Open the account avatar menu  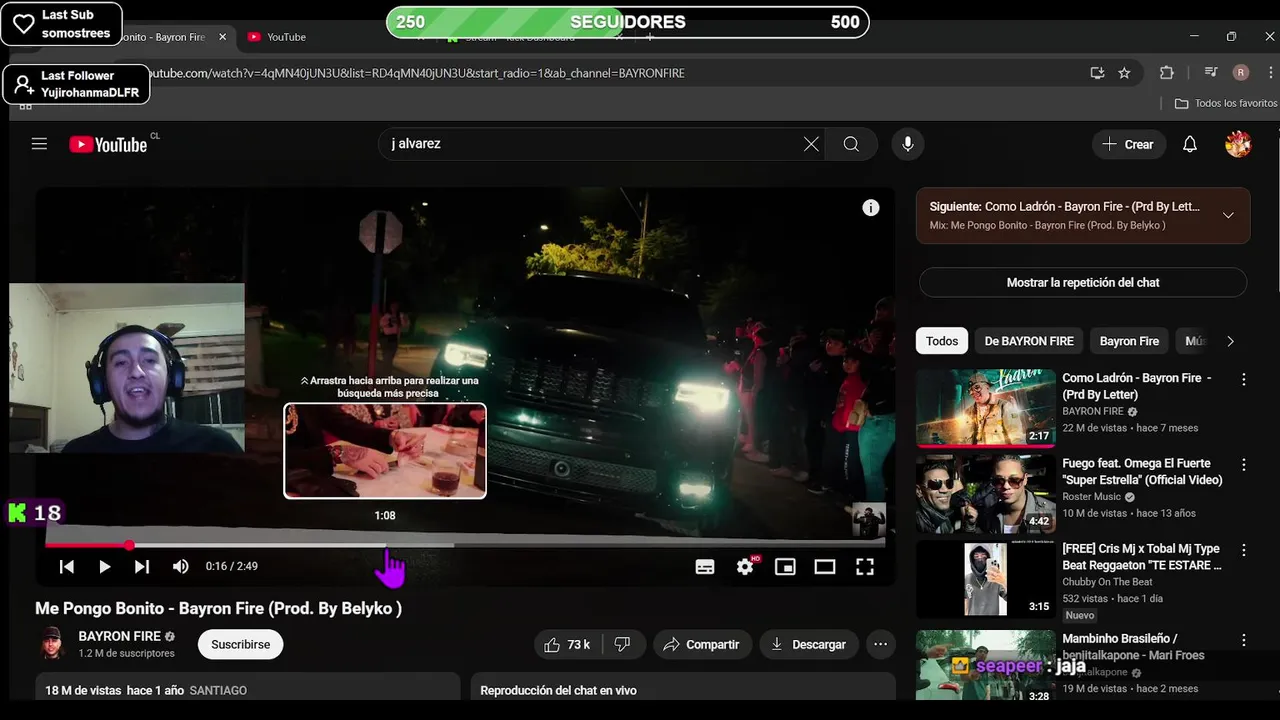[x=1238, y=144]
